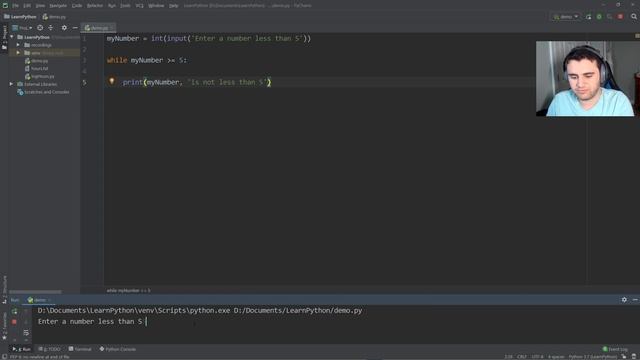Select the venv folder row
Screen dimensions: 640x360
[44, 53]
